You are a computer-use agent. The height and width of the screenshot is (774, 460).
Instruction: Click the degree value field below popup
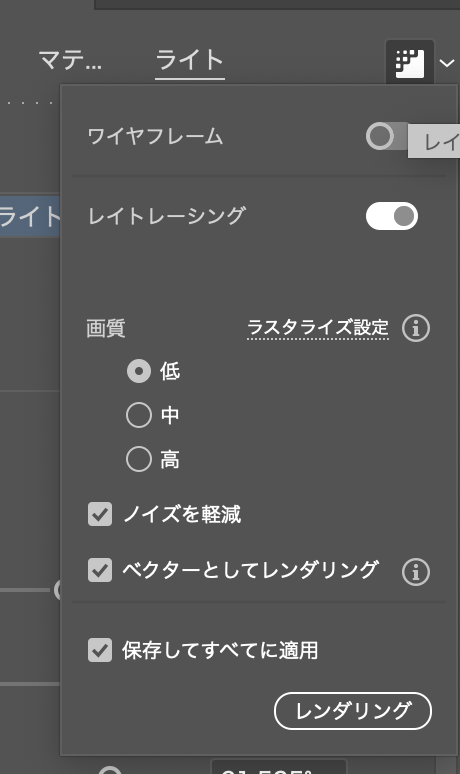click(x=279, y=768)
